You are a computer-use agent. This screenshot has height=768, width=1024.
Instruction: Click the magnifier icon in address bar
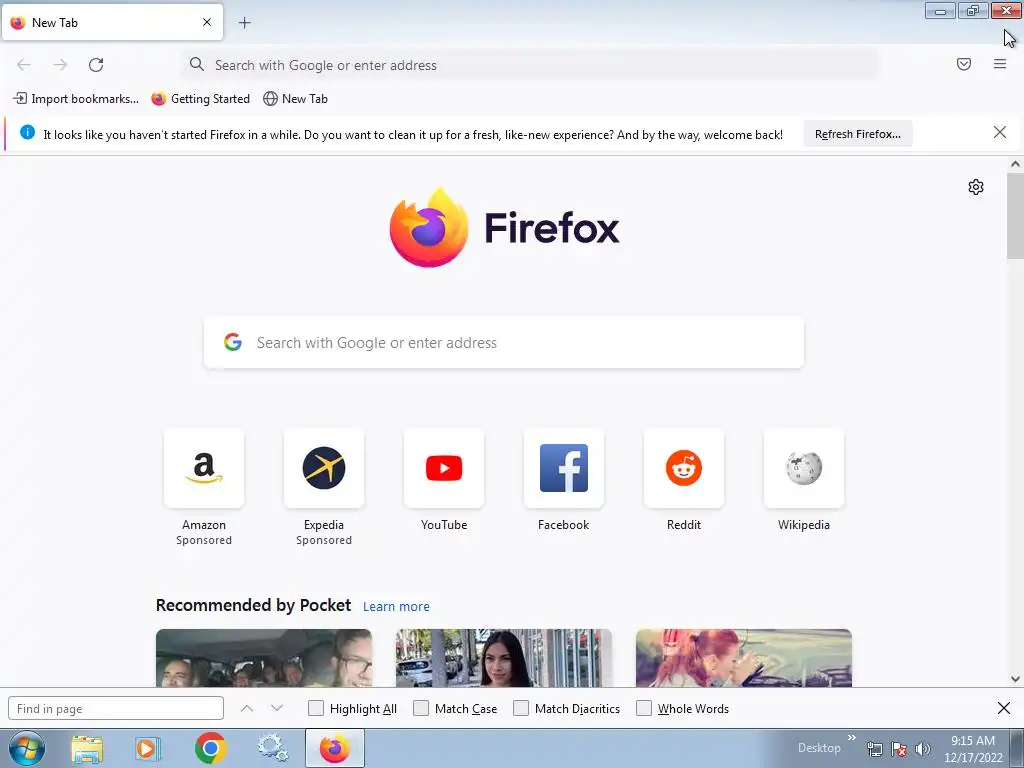(197, 64)
